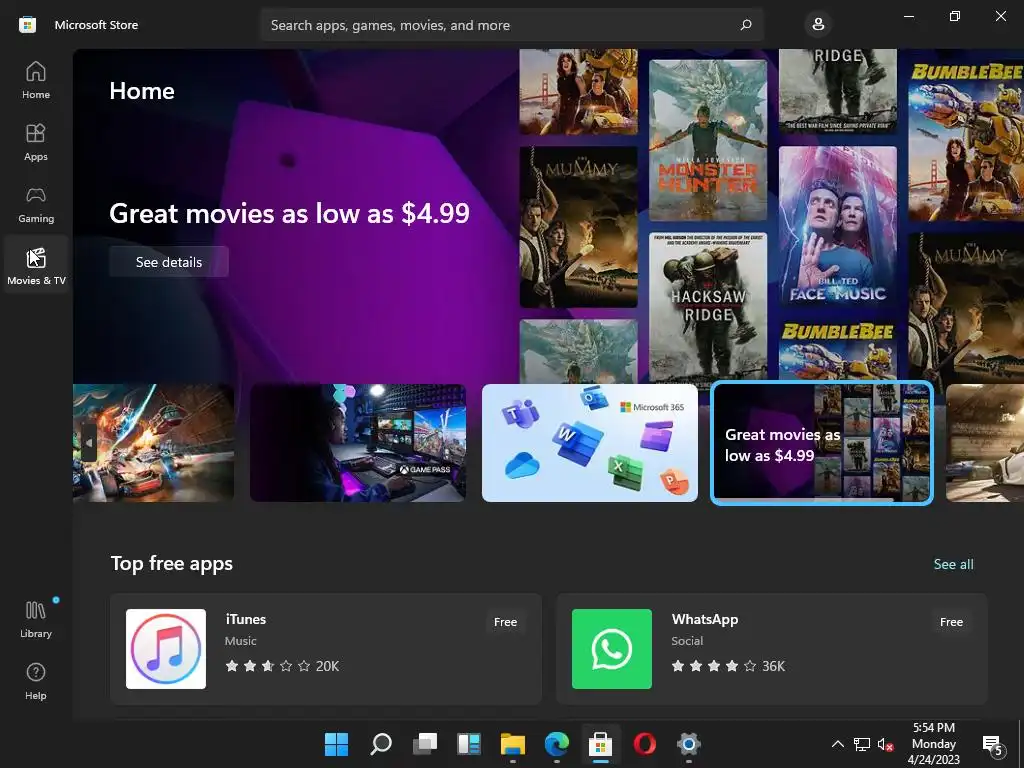Screen dimensions: 1024x768
Task: Click the Free button for WhatsApp
Action: pos(951,622)
